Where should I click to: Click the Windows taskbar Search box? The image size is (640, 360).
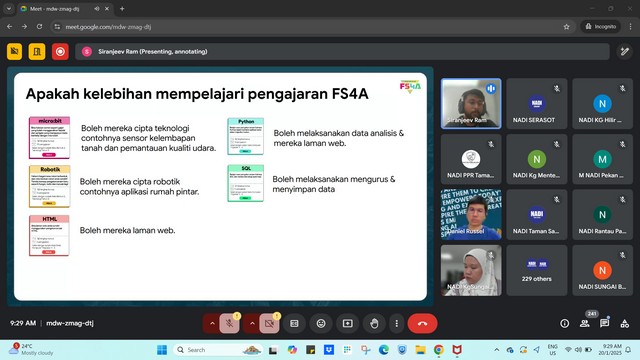(218, 350)
